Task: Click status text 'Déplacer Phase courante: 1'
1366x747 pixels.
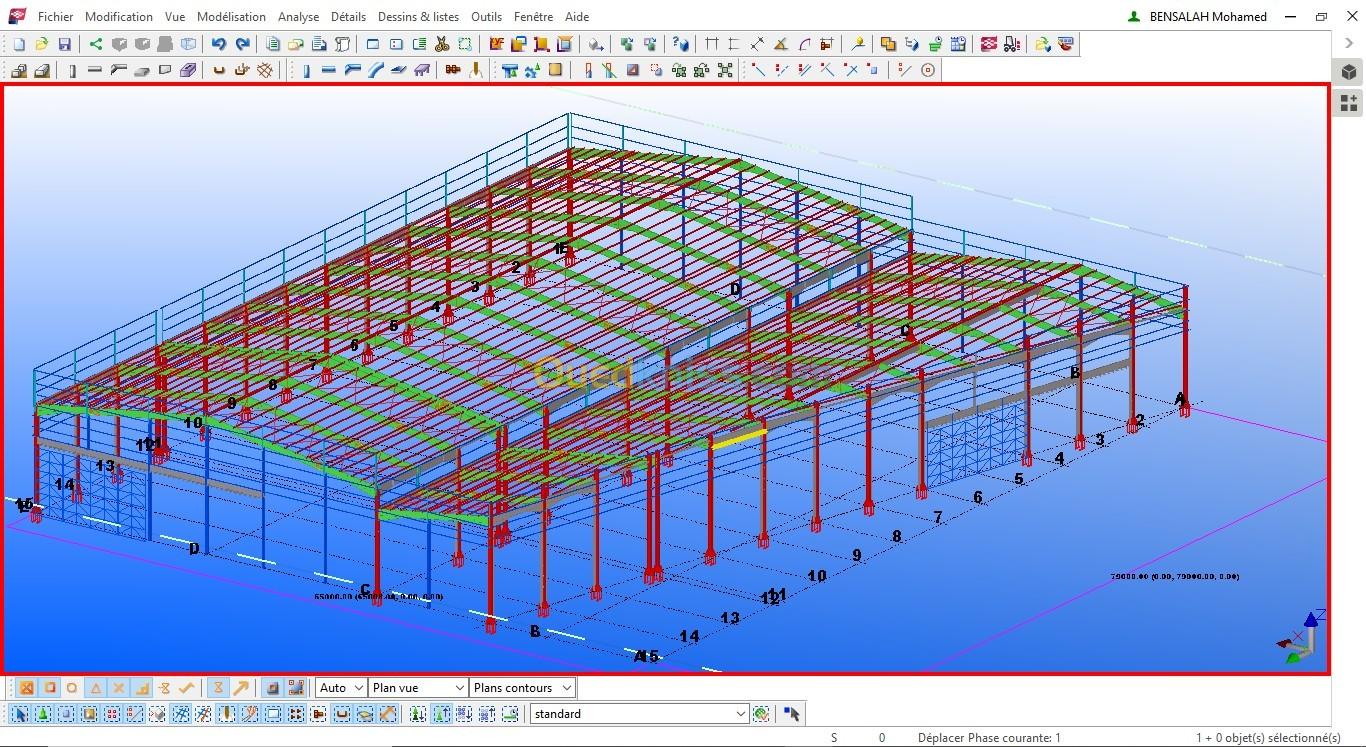Action: (989, 738)
